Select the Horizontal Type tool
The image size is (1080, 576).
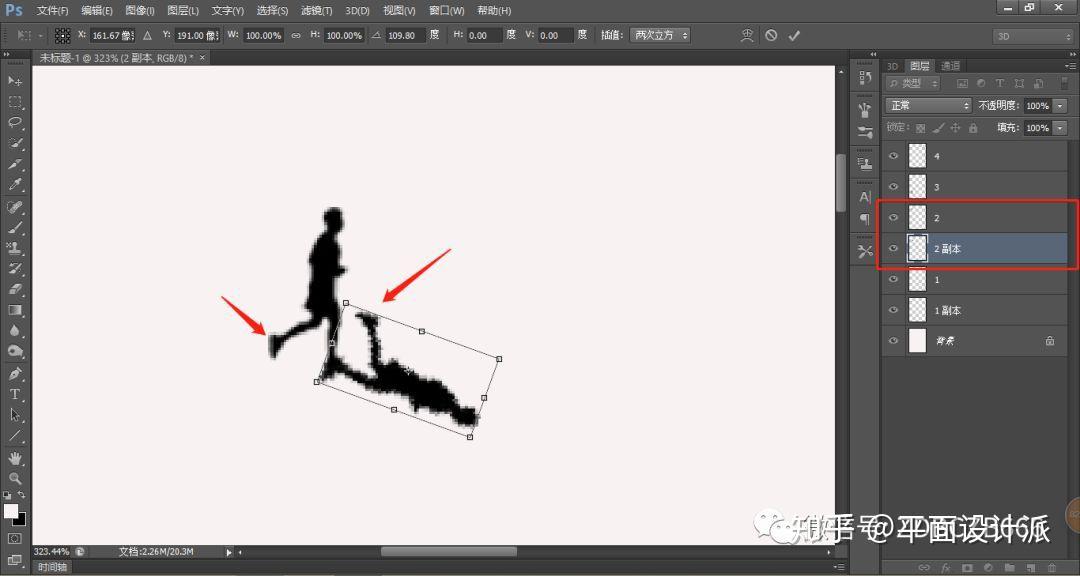coord(14,394)
